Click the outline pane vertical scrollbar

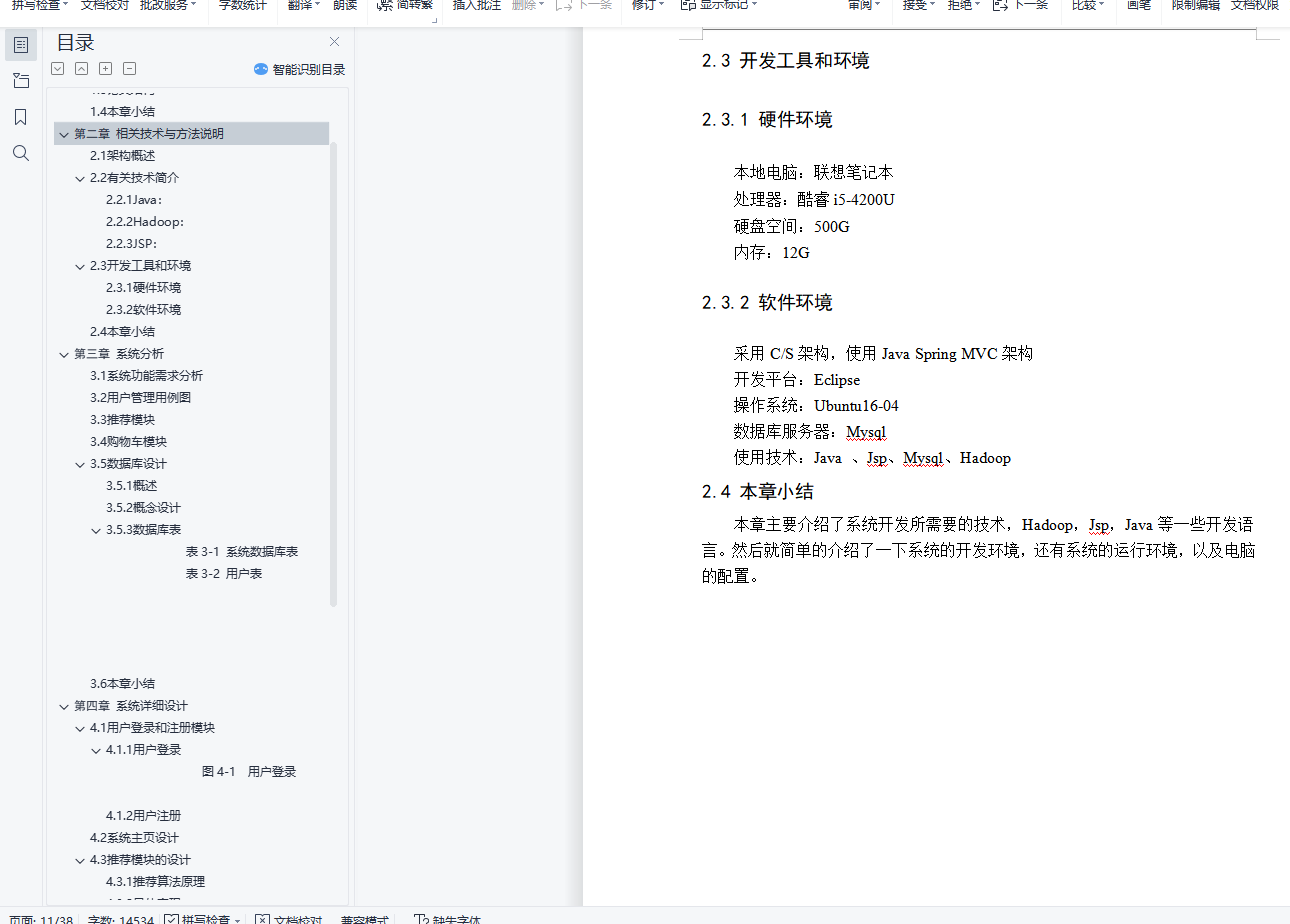[x=334, y=374]
